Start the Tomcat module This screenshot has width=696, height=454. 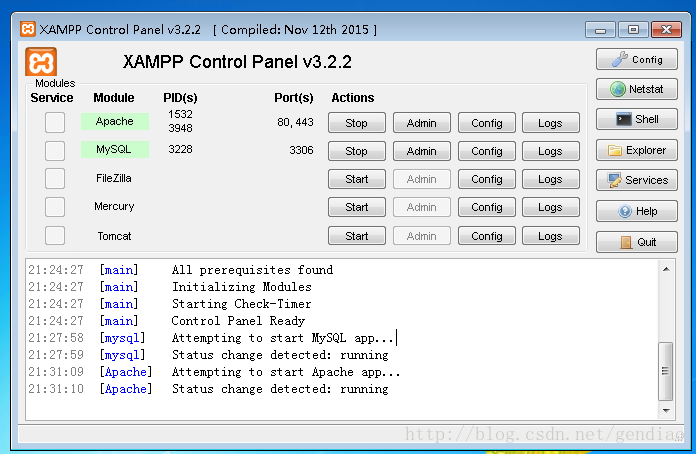[356, 236]
